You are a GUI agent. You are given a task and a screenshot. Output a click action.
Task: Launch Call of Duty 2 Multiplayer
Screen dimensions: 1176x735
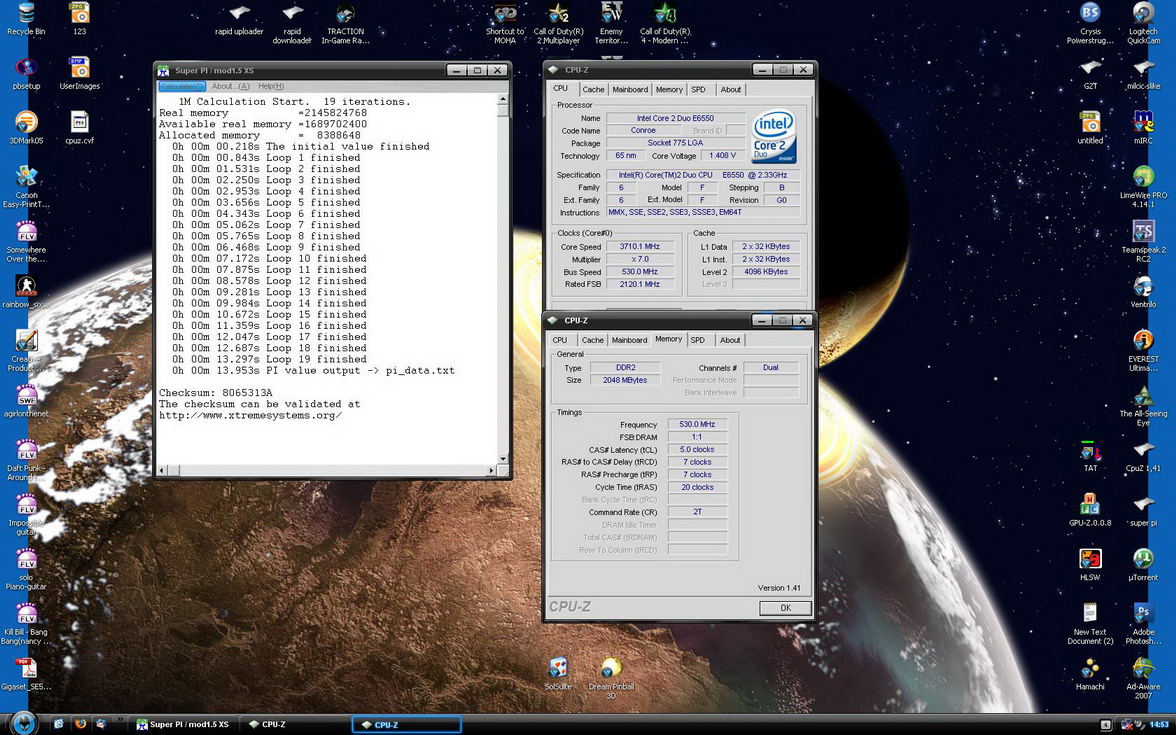click(x=558, y=23)
